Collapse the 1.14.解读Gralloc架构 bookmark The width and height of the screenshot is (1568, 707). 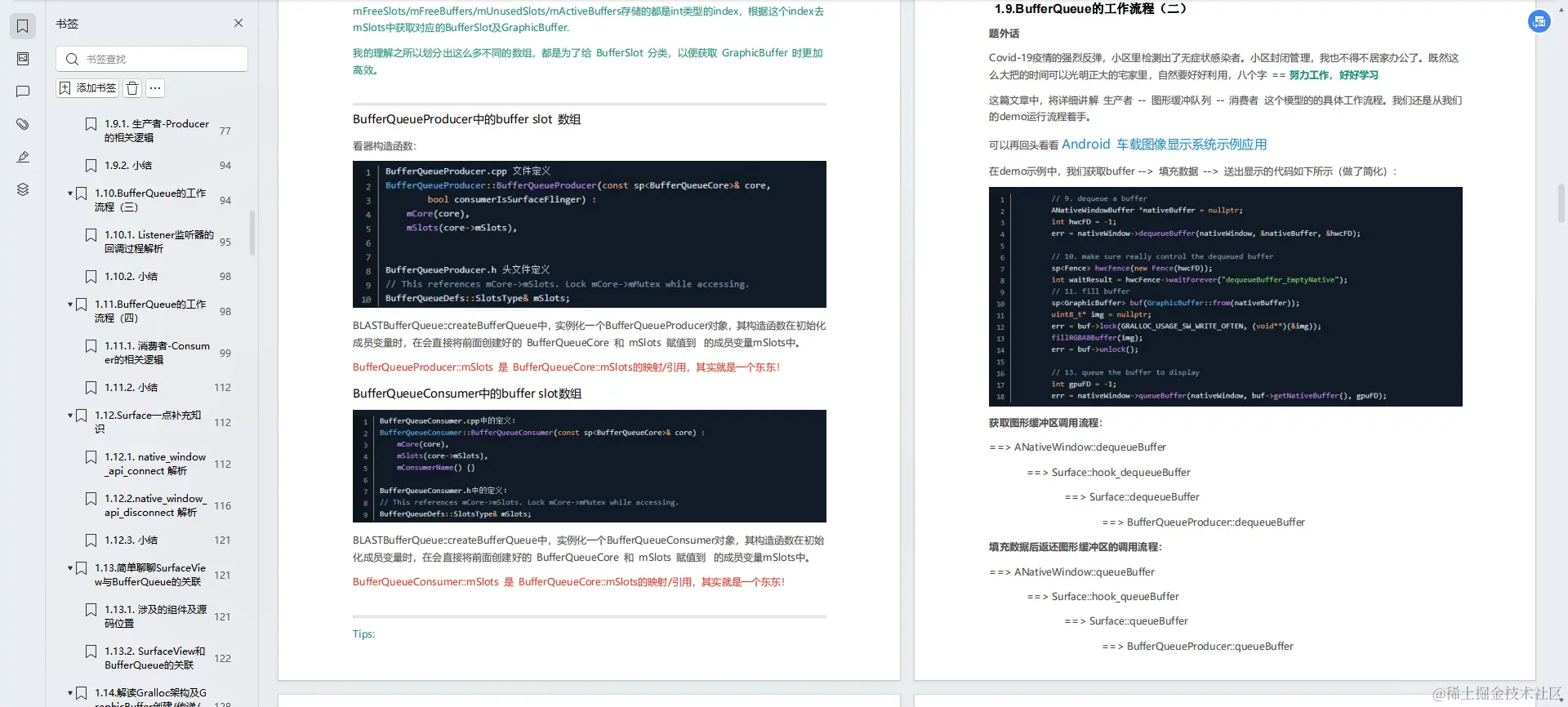(x=70, y=693)
